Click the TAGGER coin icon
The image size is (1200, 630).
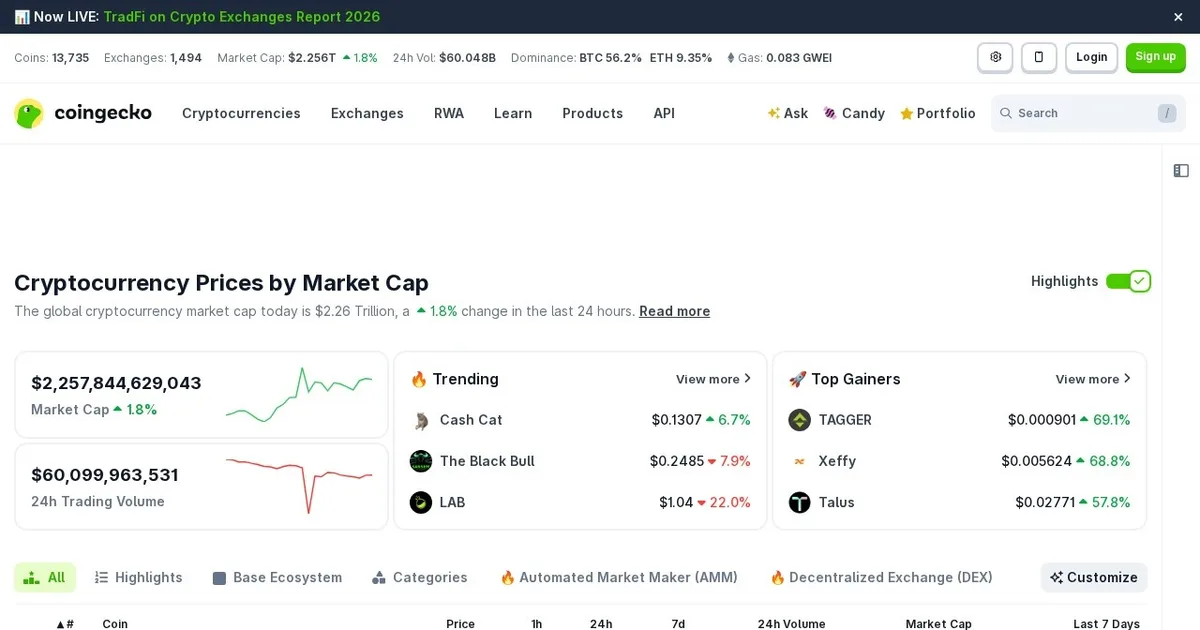pos(799,420)
